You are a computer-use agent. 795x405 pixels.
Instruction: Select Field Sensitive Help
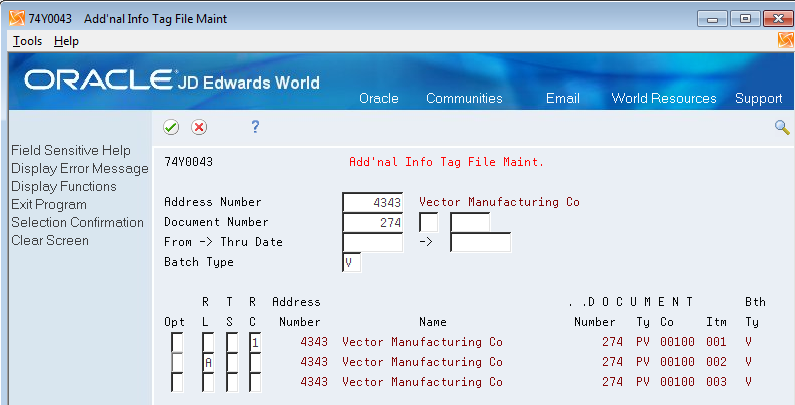[71, 151]
